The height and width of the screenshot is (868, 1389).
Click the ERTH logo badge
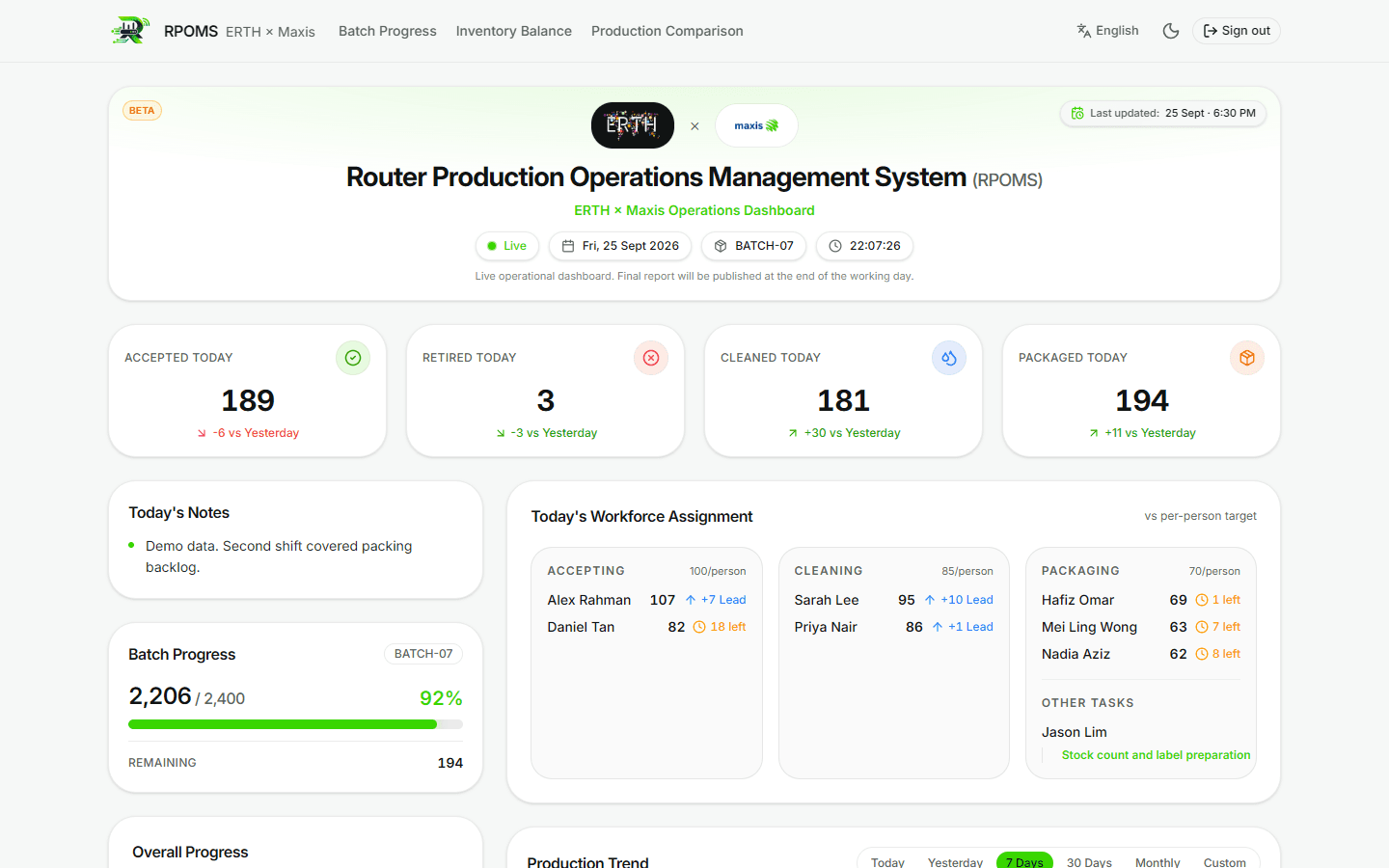[x=633, y=125]
